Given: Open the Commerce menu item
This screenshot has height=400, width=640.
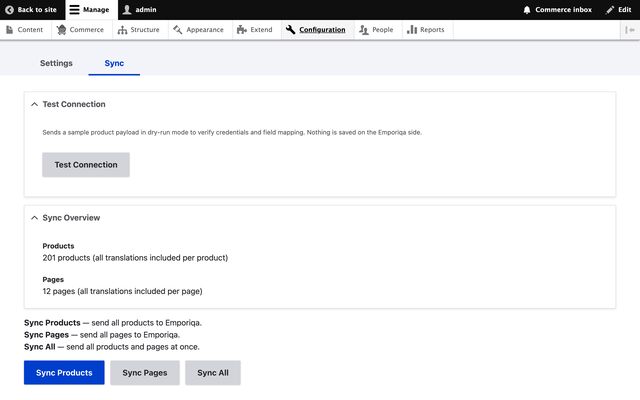Looking at the screenshot, I should (x=87, y=30).
